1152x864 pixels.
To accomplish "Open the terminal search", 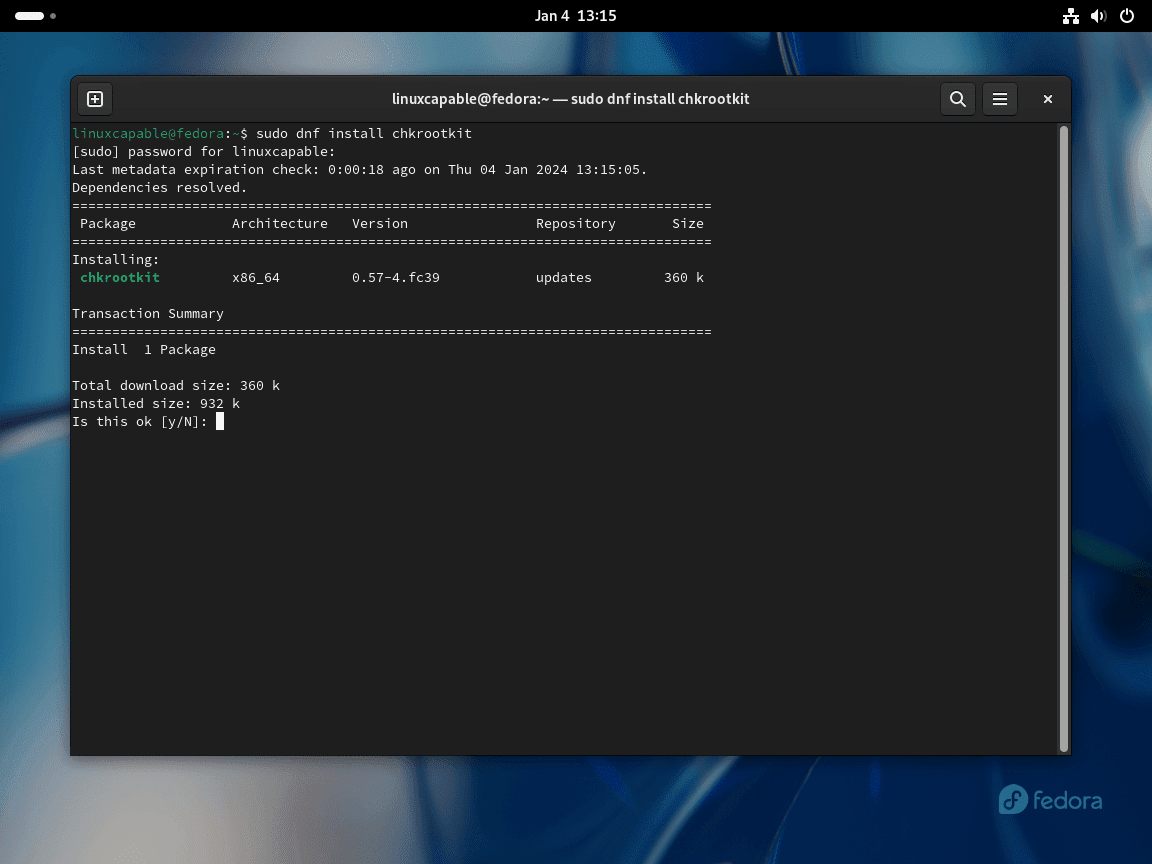I will click(x=957, y=98).
